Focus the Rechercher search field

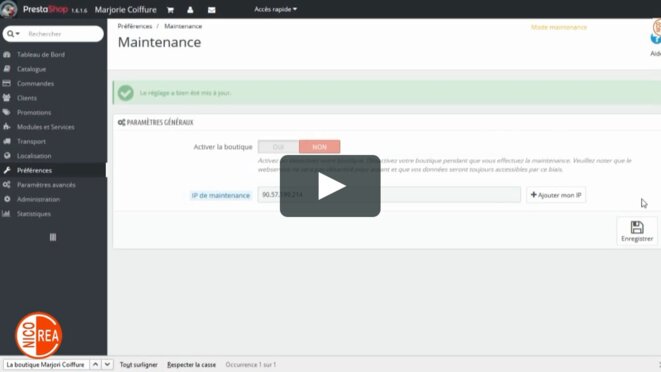(x=63, y=34)
